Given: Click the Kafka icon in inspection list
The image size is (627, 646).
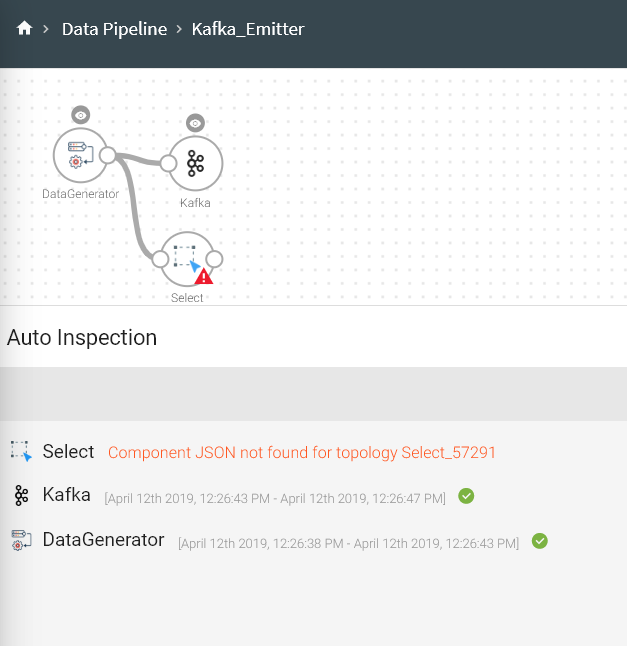Looking at the screenshot, I should pyautogui.click(x=21, y=495).
